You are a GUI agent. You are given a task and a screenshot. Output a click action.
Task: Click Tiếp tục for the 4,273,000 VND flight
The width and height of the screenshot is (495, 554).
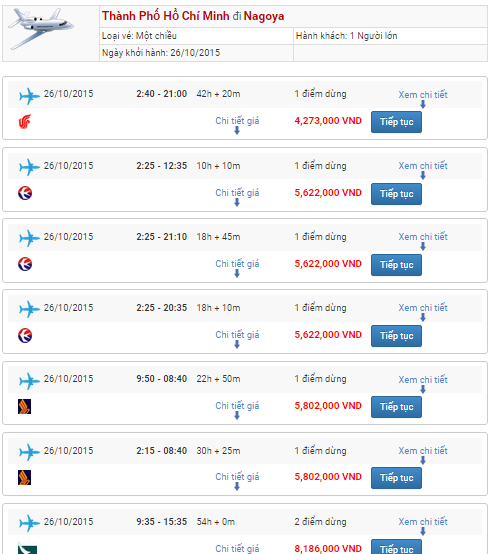(x=396, y=122)
